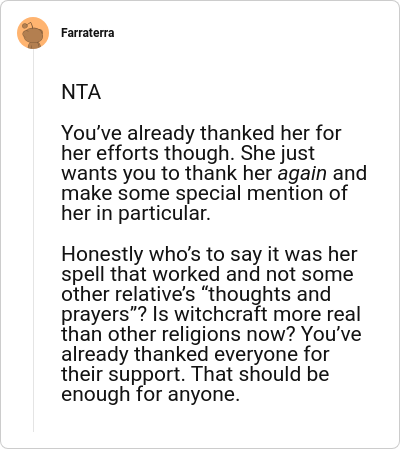400x449 pixels.
Task: Click the line "already thanked everyone for"
Action: (196, 354)
